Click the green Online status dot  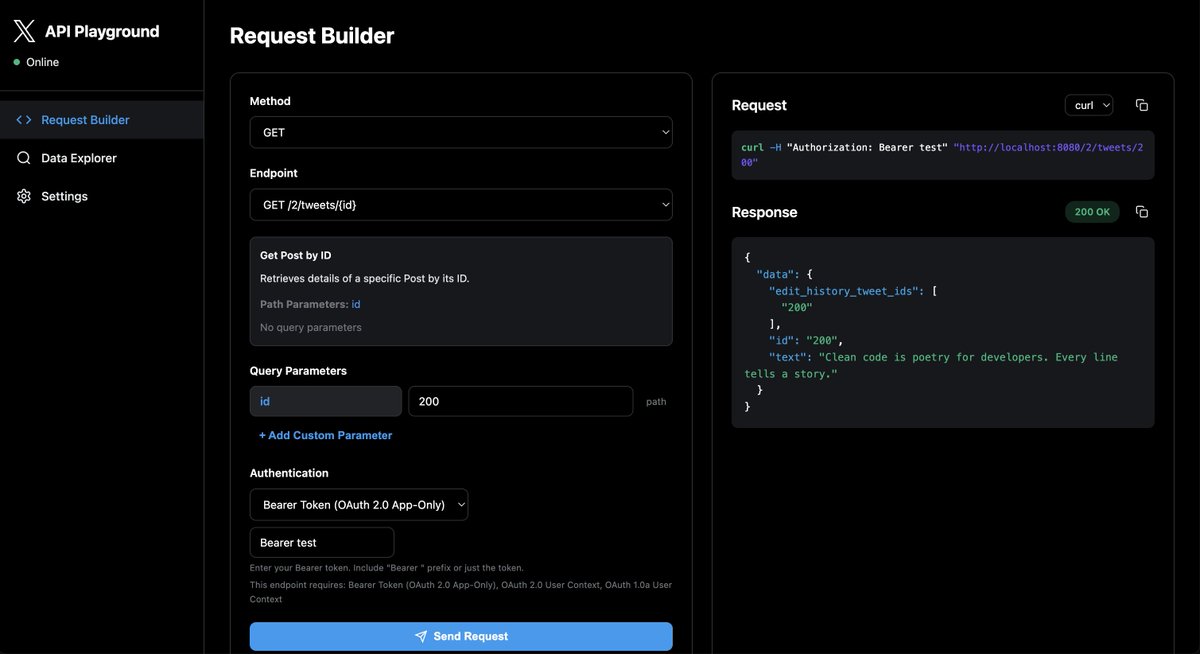pyautogui.click(x=17, y=62)
